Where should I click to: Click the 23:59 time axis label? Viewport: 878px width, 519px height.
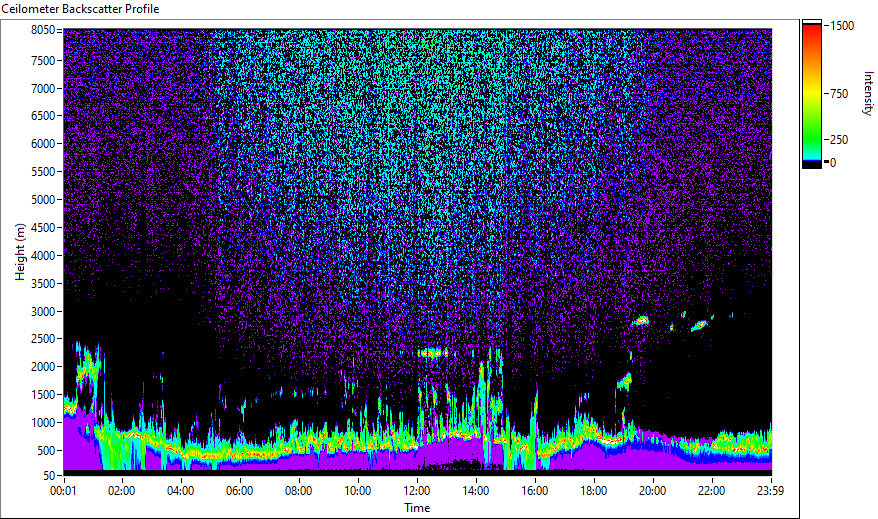[x=770, y=491]
